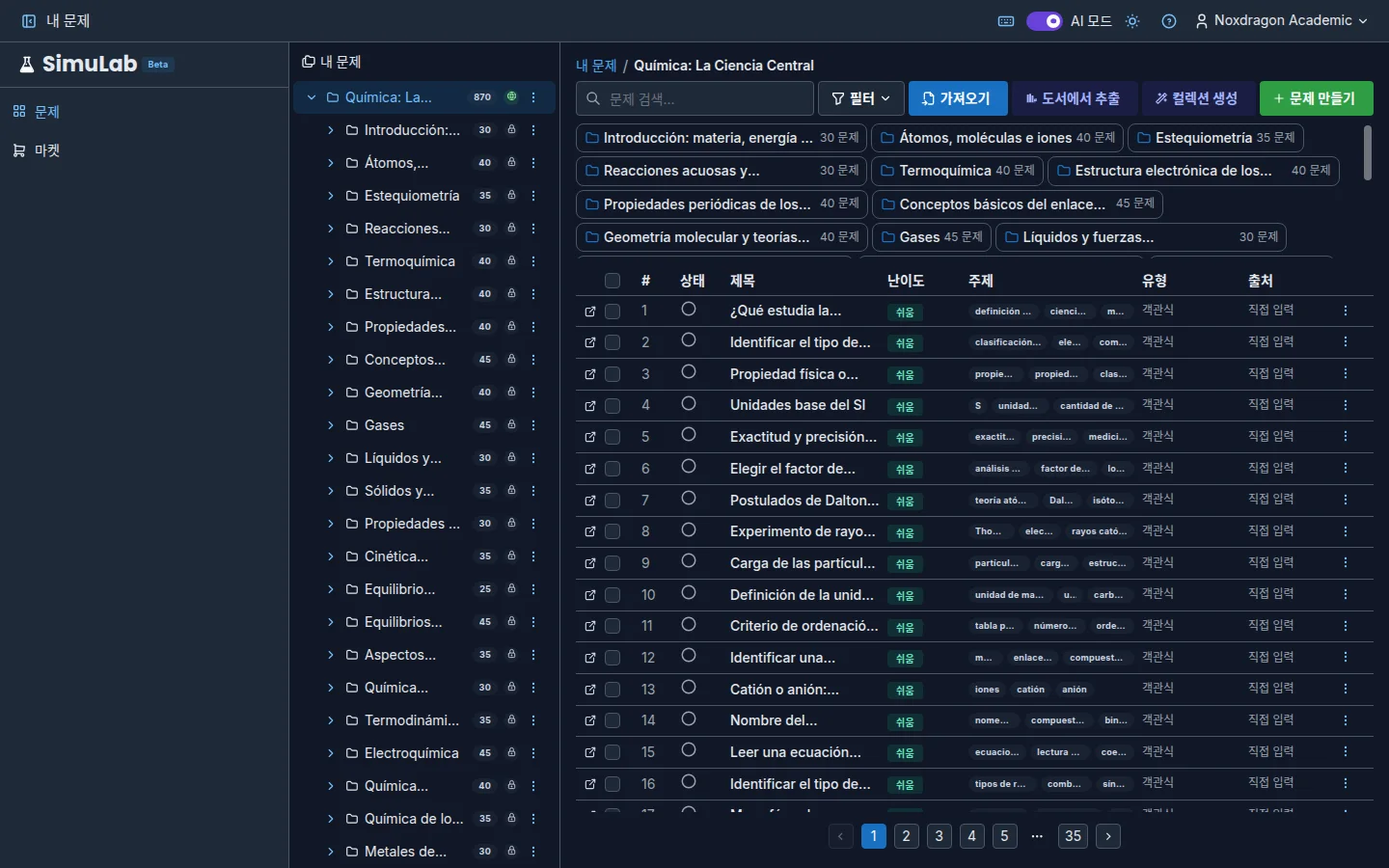Screen dimensions: 1389x868
Task: Open the Termoquímica 40 문제 folder chip
Action: tap(957, 171)
